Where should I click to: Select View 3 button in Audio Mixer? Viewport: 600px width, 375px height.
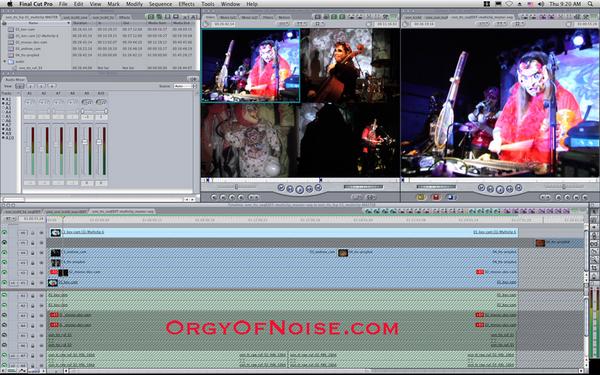41,86
